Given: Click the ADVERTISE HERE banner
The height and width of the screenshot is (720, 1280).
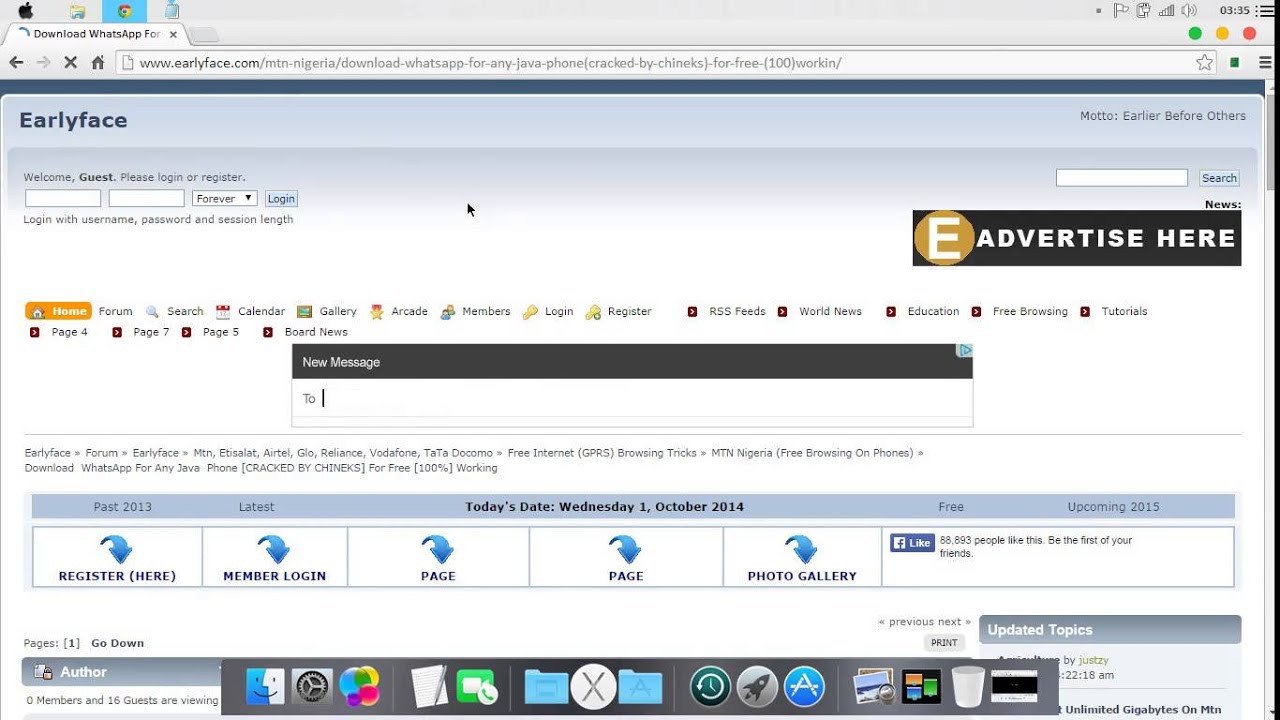Looking at the screenshot, I should coord(1077,238).
